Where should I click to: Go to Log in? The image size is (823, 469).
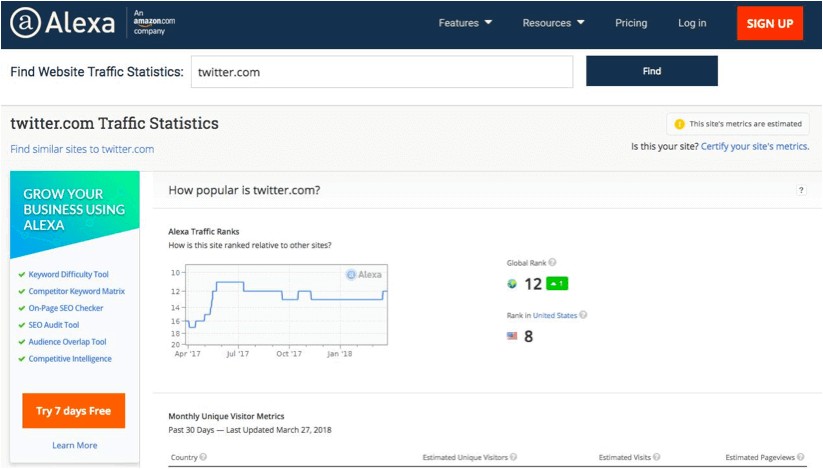coord(692,23)
